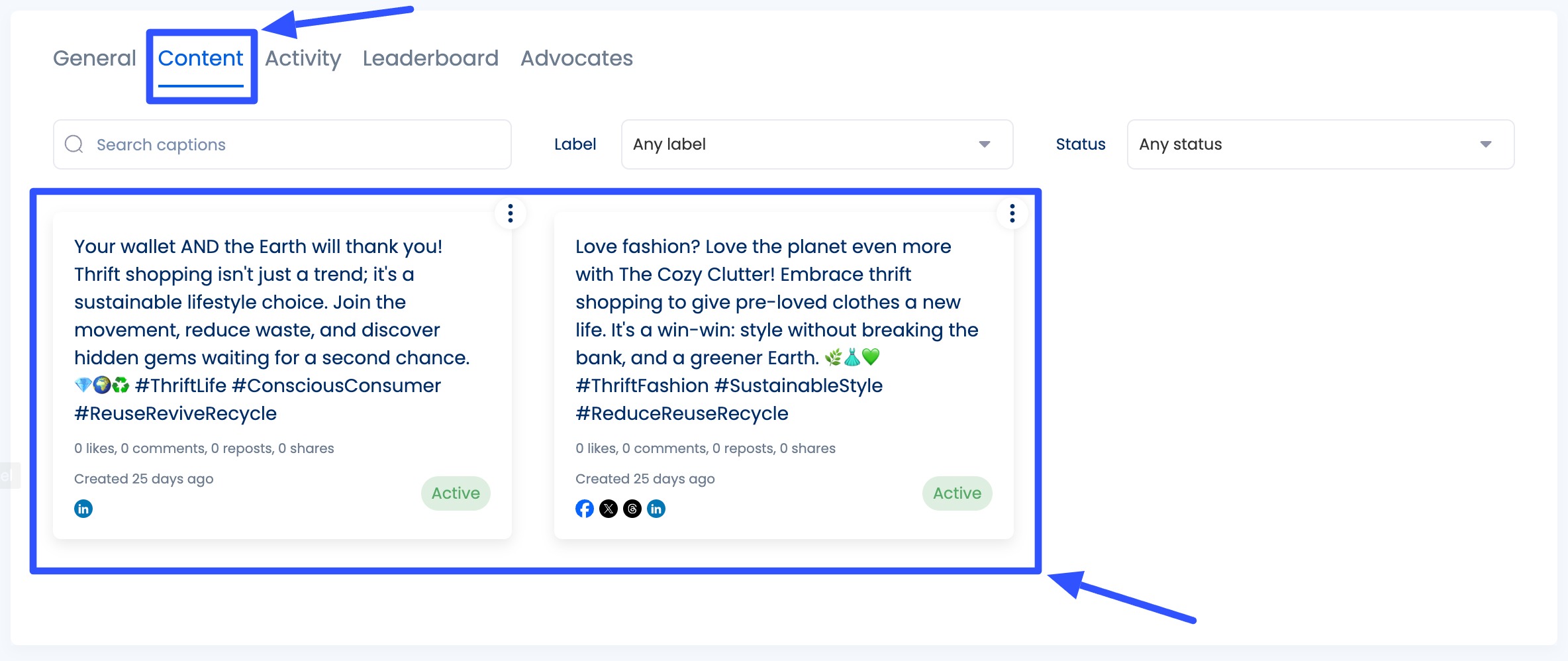Open the Any label dropdown

(816, 144)
